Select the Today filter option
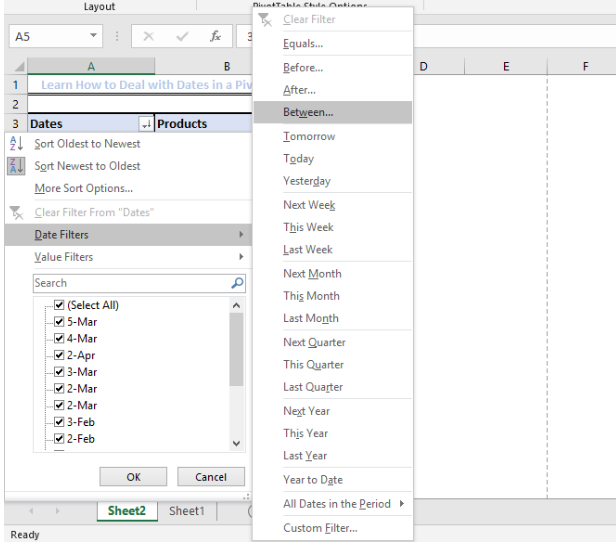This screenshot has height=546, width=616. (x=333, y=159)
